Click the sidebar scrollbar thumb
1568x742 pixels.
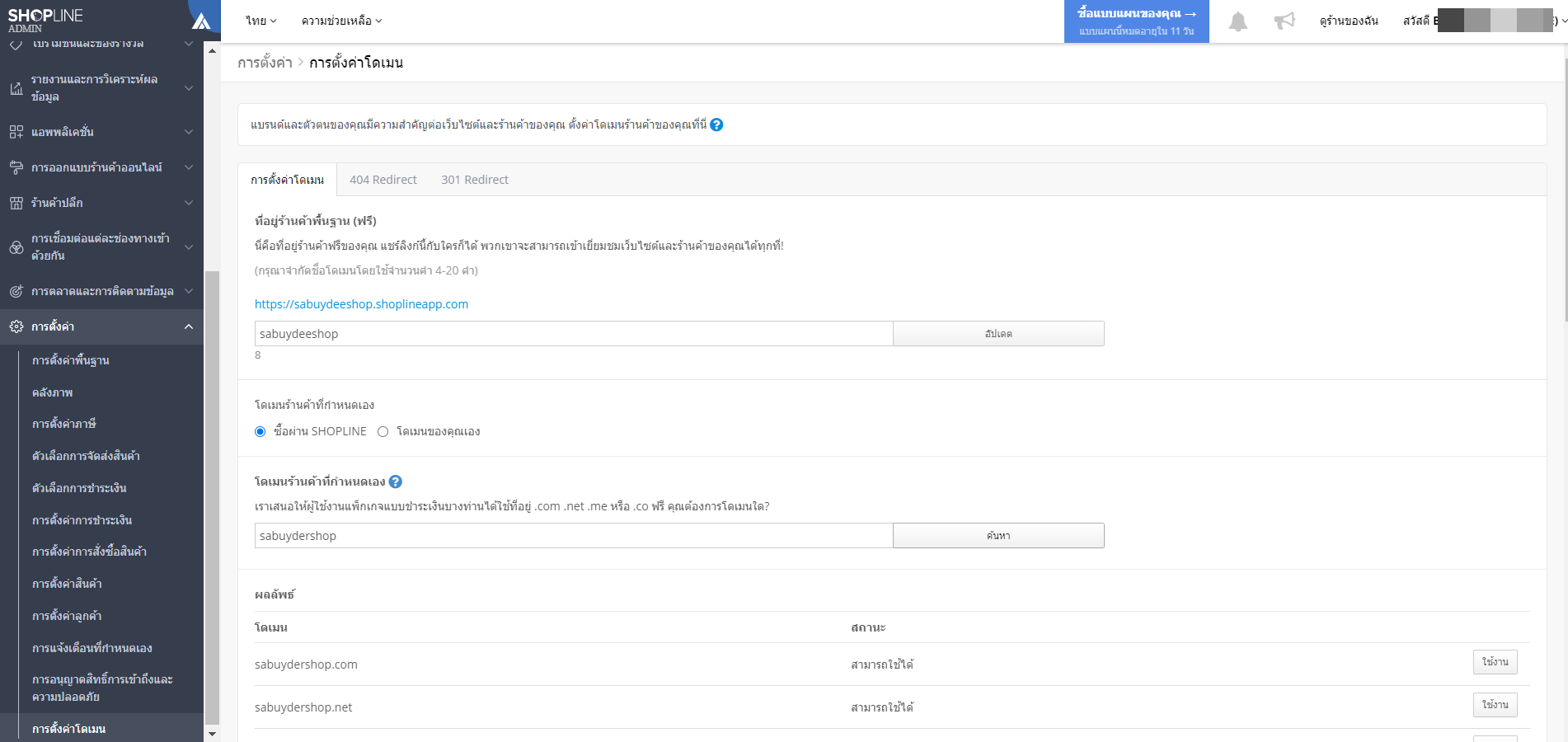pos(212,497)
